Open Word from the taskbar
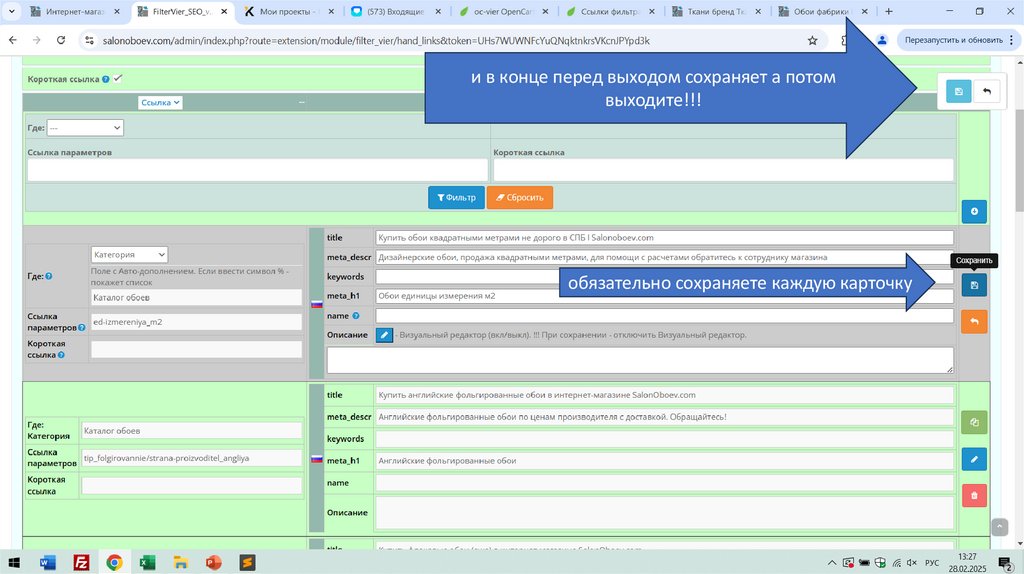The width and height of the screenshot is (1024, 574). coord(48,562)
